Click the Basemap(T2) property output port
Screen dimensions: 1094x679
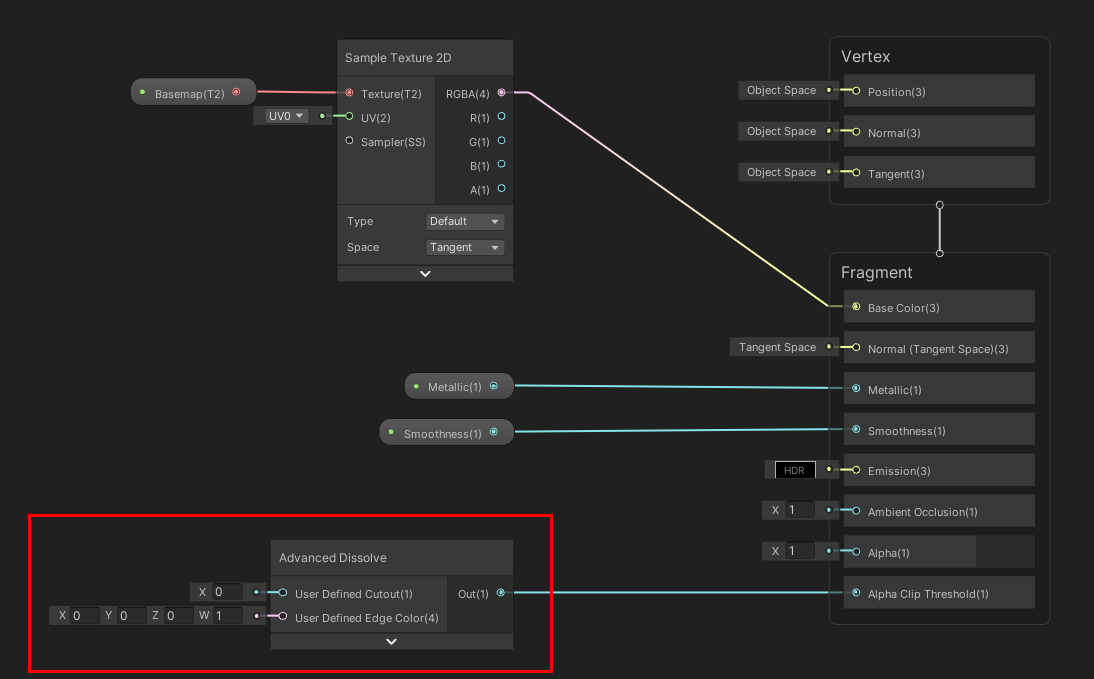coord(236,92)
